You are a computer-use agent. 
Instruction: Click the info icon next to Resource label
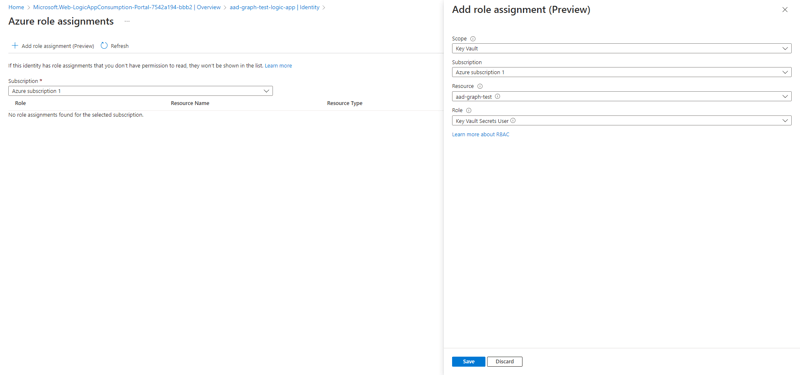(x=480, y=86)
